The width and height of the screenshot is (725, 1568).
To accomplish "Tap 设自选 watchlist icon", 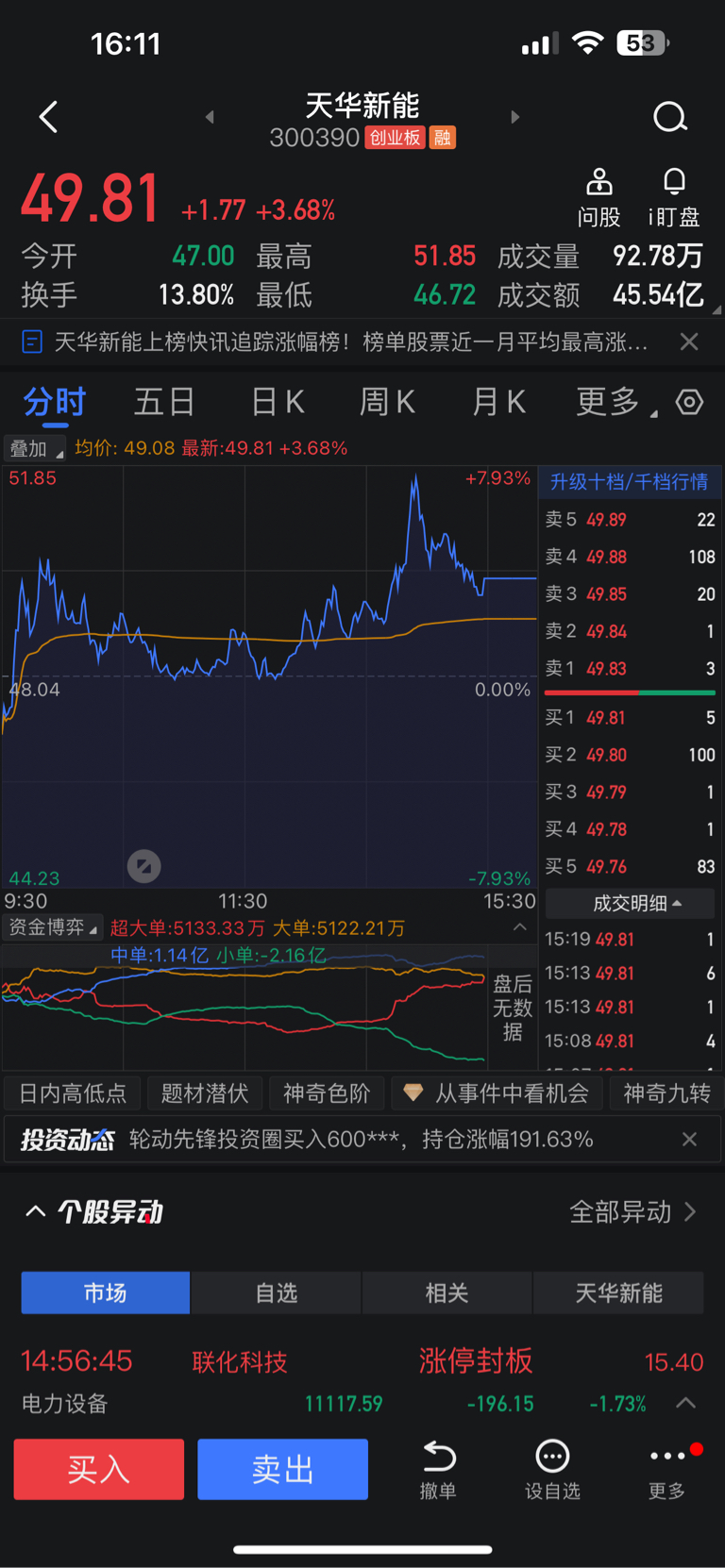I will point(552,1469).
